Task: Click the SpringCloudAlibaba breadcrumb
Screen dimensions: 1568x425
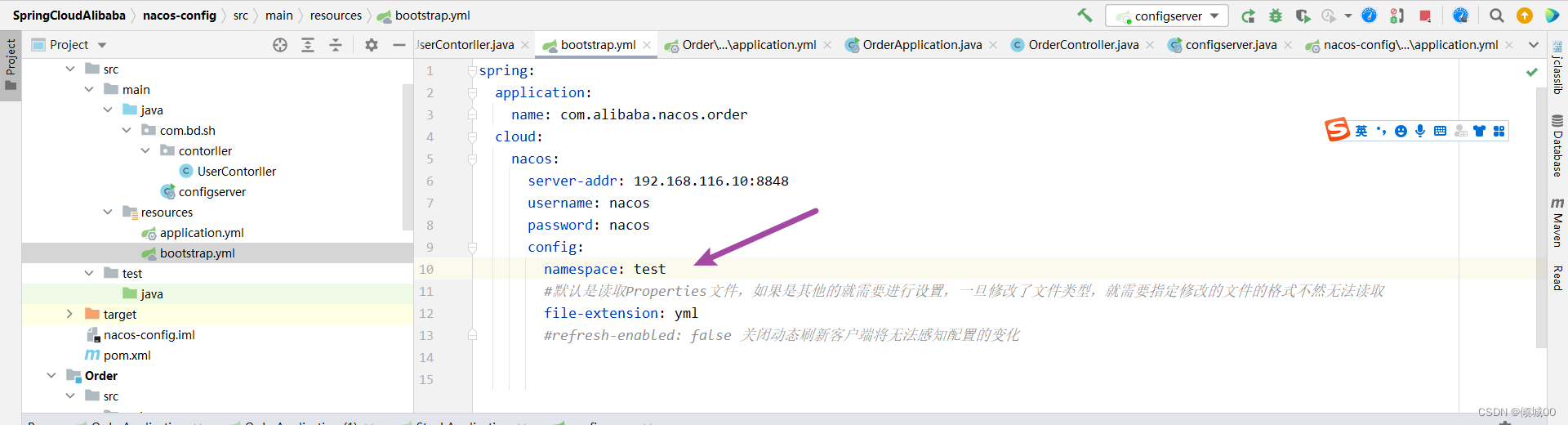Action: click(x=69, y=16)
